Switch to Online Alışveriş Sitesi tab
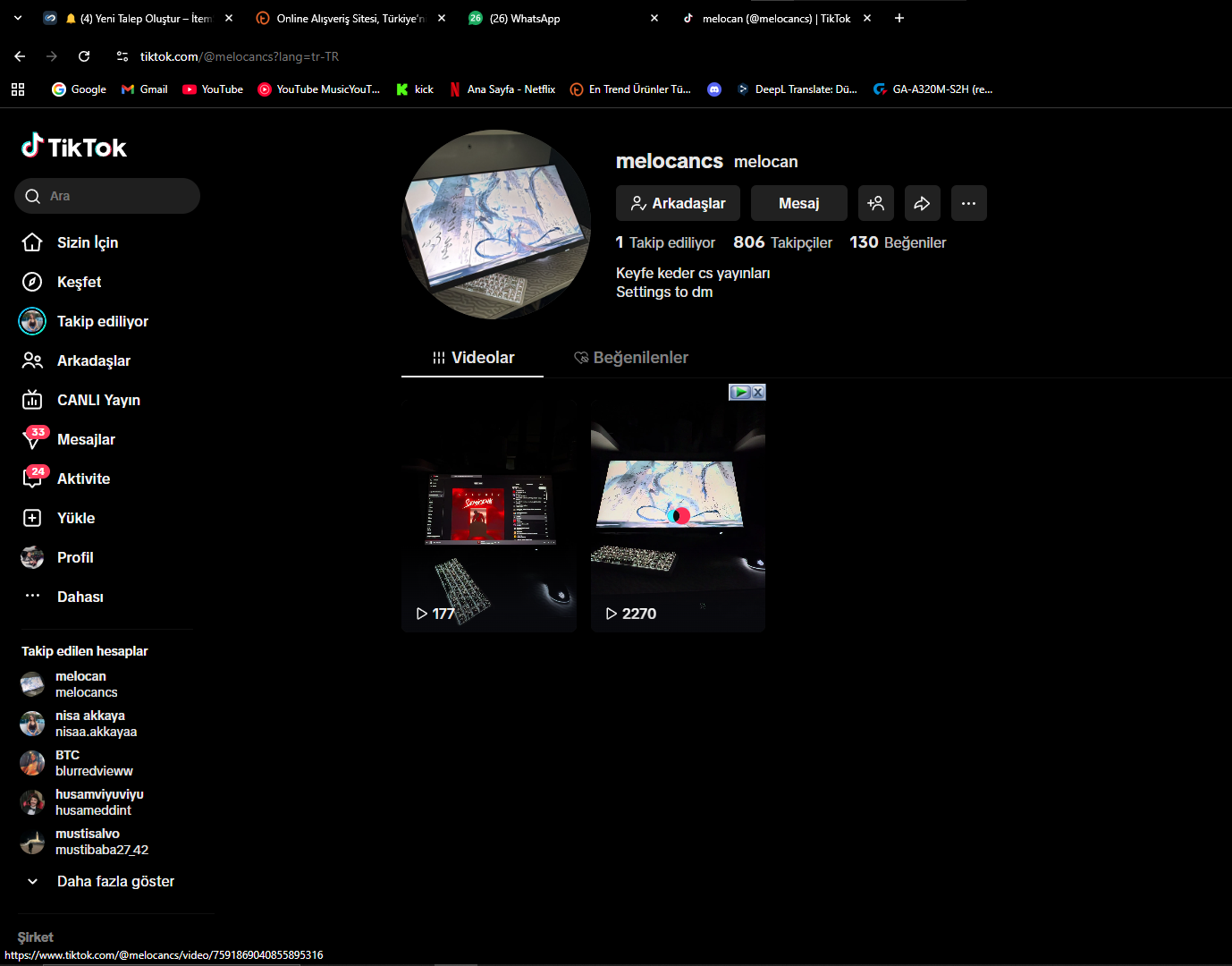 350,18
